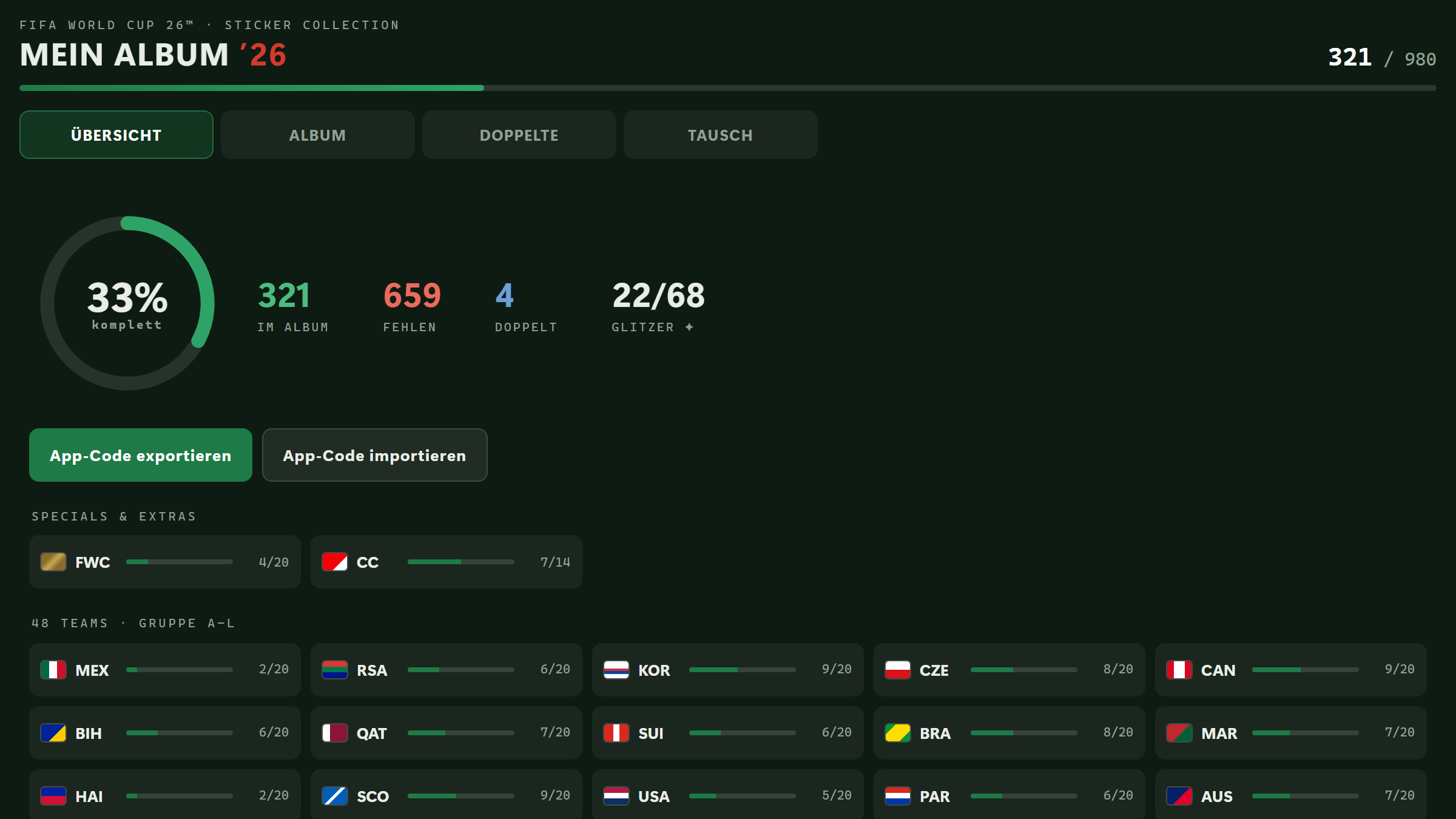Click the RSA flag icon
1456x819 pixels.
click(335, 670)
